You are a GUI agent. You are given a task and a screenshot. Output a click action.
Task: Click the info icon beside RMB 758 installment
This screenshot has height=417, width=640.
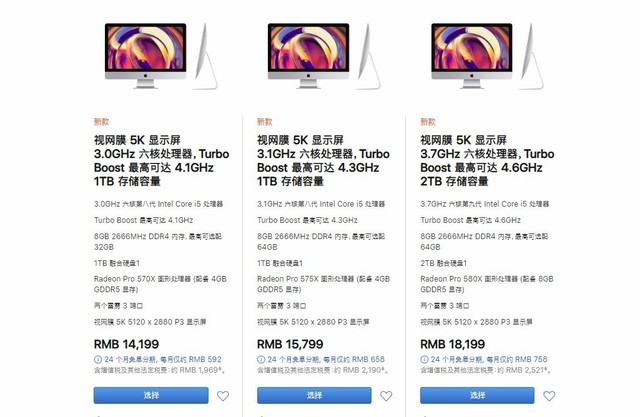click(x=424, y=359)
